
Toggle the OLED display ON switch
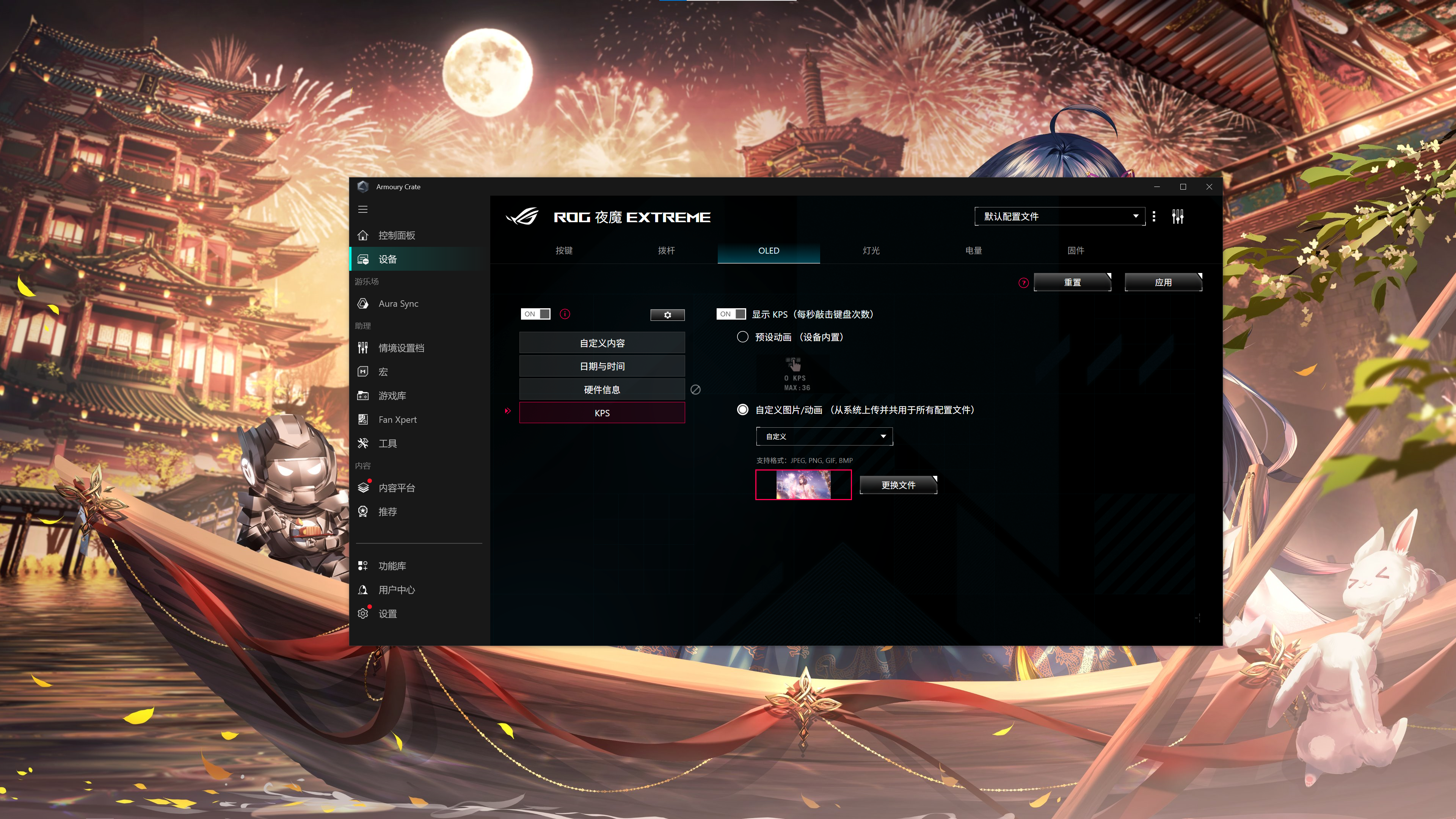[x=535, y=314]
